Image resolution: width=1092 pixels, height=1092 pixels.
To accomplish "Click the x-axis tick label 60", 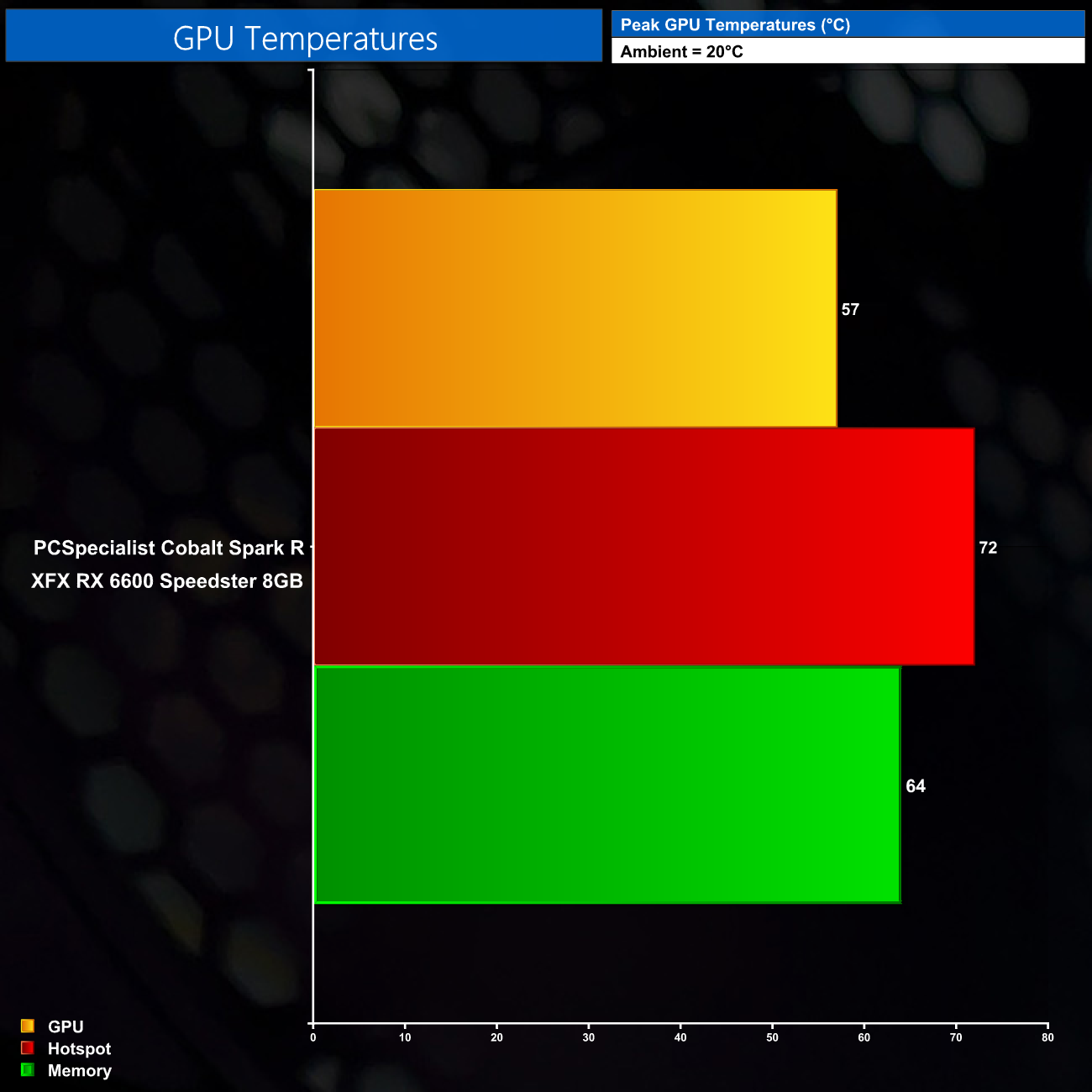I will [864, 1037].
